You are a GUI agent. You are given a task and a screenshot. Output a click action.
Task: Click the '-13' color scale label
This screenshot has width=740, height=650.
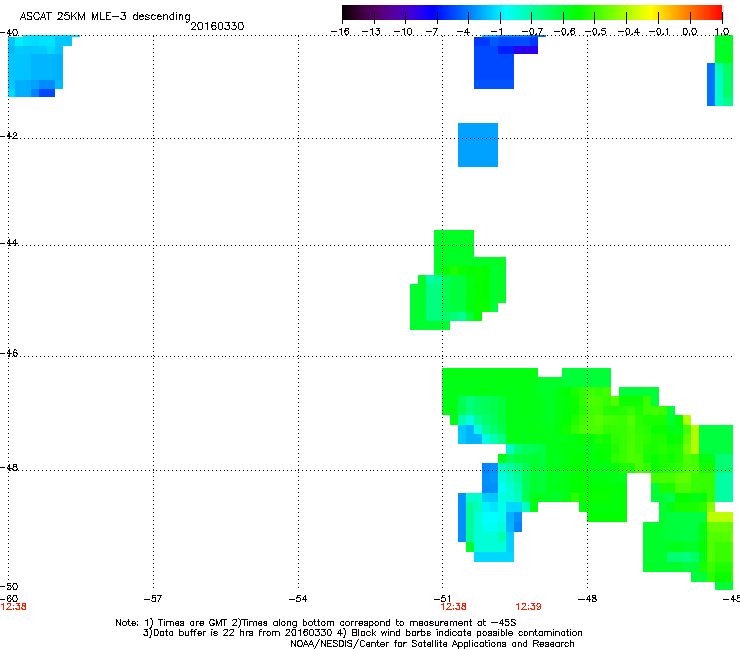click(x=371, y=32)
